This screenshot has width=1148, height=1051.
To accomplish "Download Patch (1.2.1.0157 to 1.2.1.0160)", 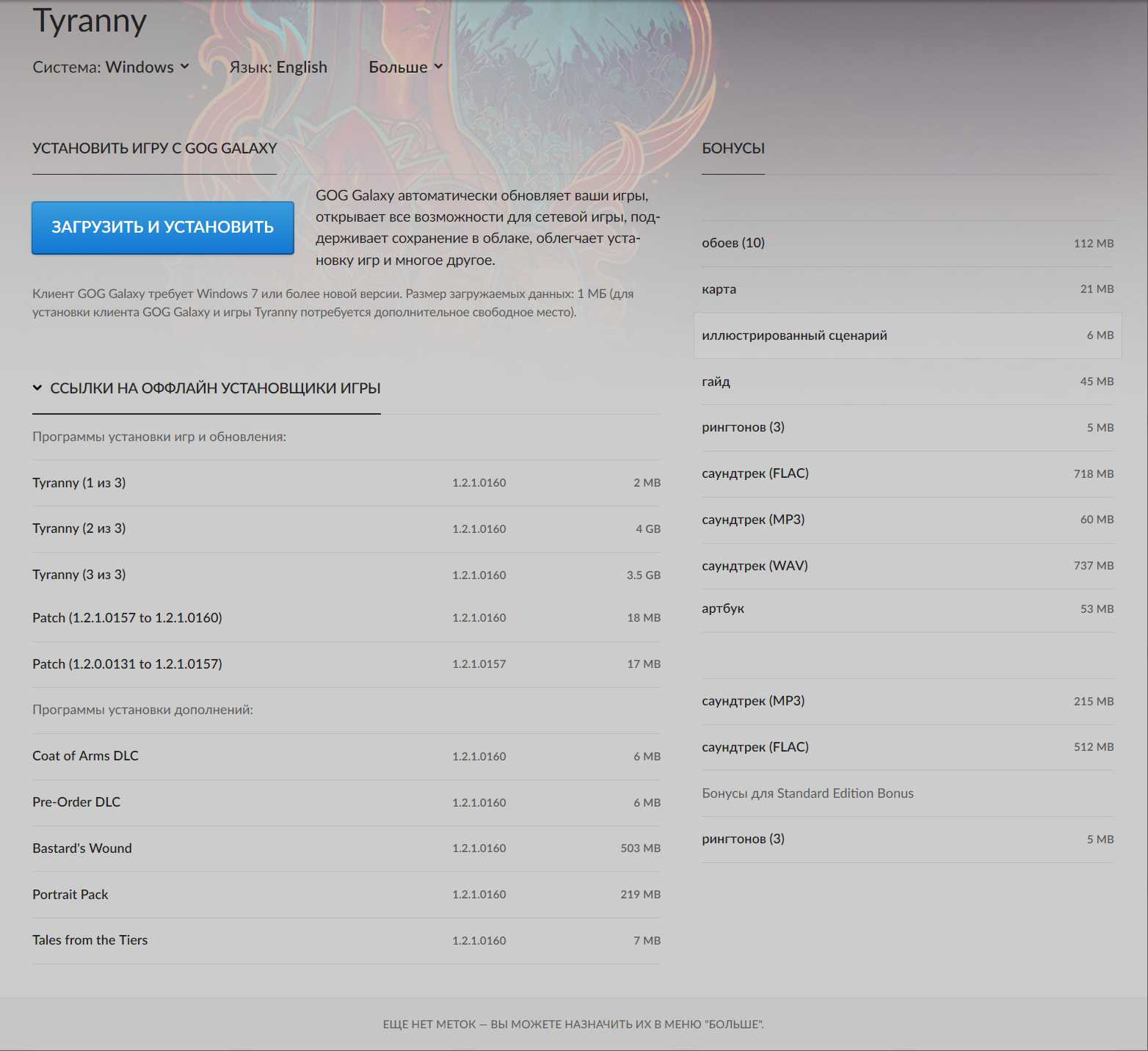I will pos(346,618).
